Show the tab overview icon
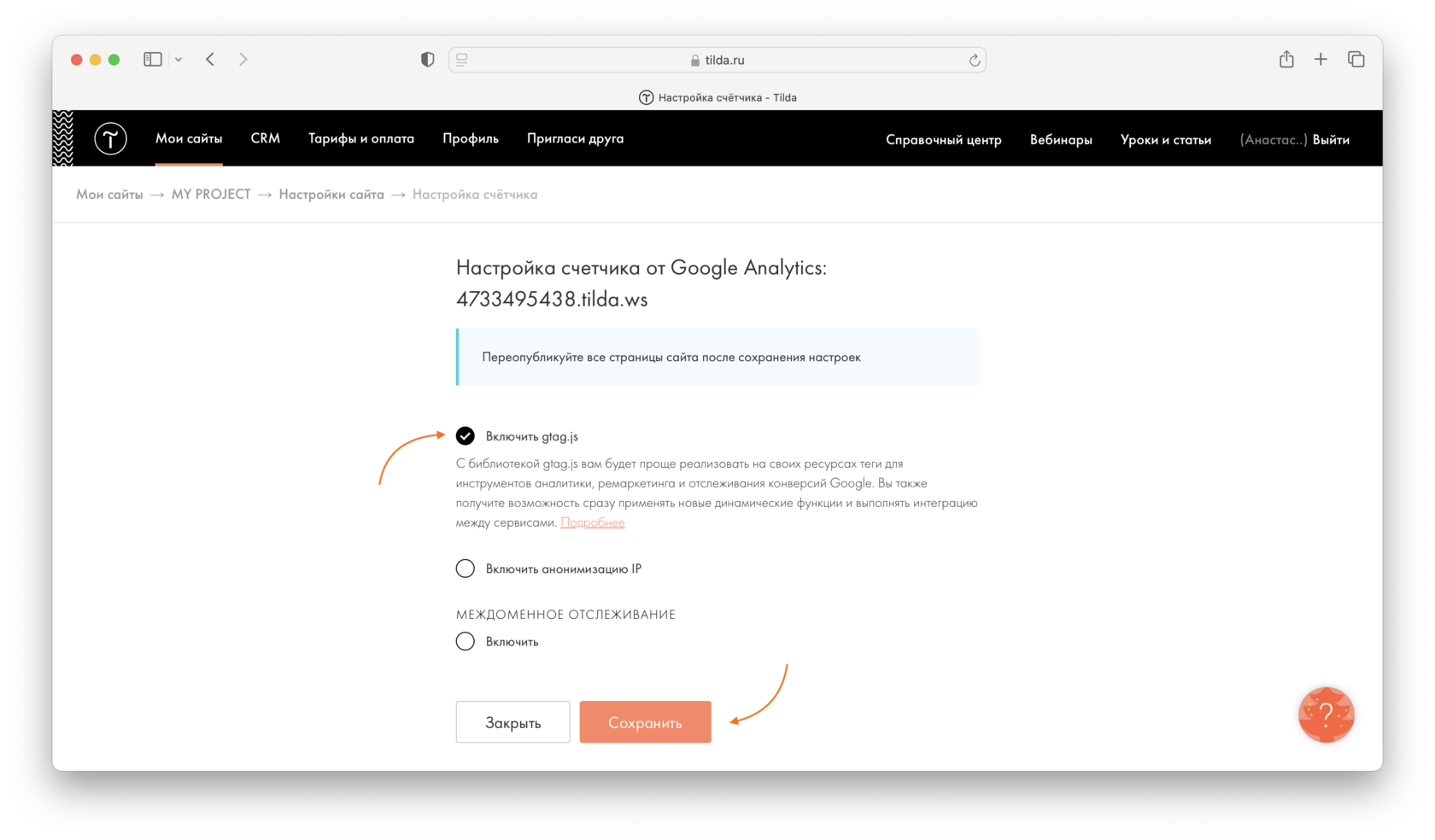Image resolution: width=1435 pixels, height=840 pixels. tap(1356, 59)
